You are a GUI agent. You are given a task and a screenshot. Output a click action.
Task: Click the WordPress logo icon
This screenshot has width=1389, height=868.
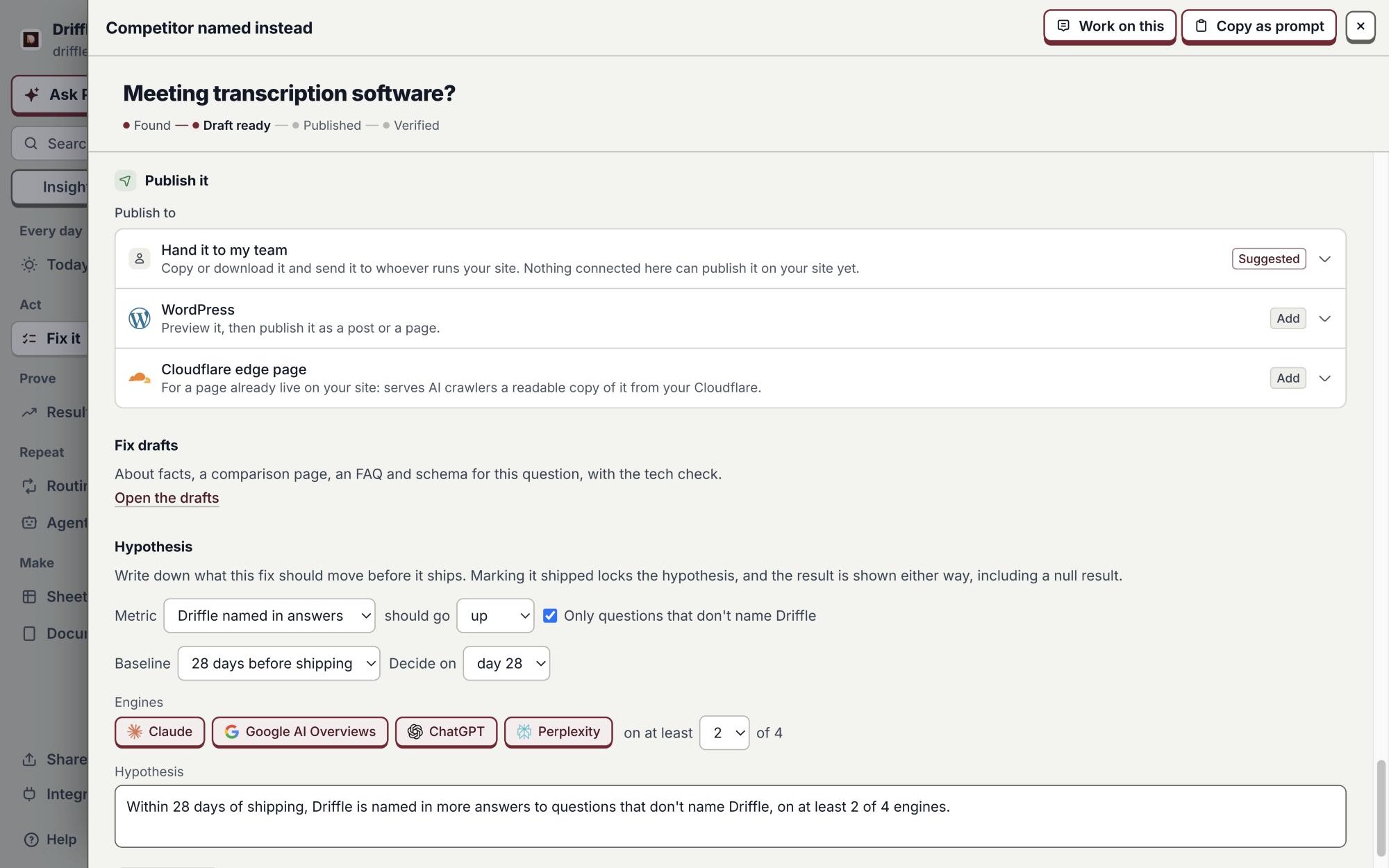pos(140,318)
